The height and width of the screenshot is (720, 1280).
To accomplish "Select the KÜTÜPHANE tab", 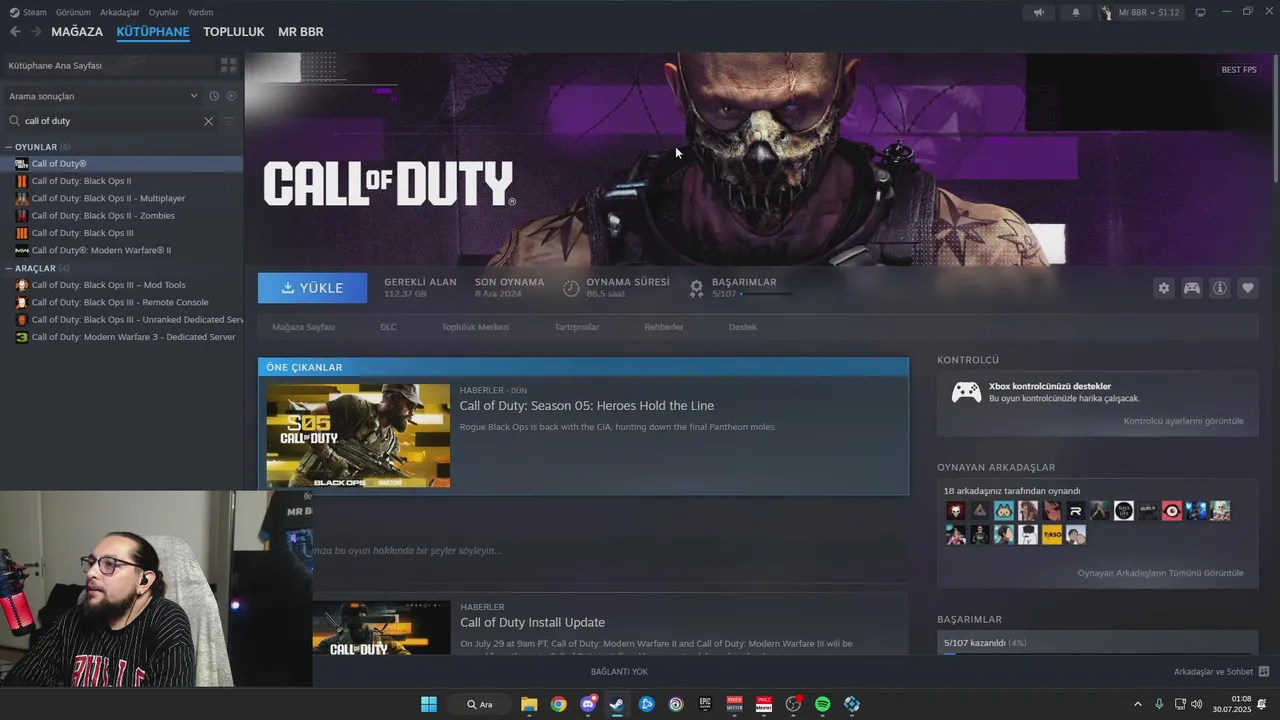I will click(153, 32).
